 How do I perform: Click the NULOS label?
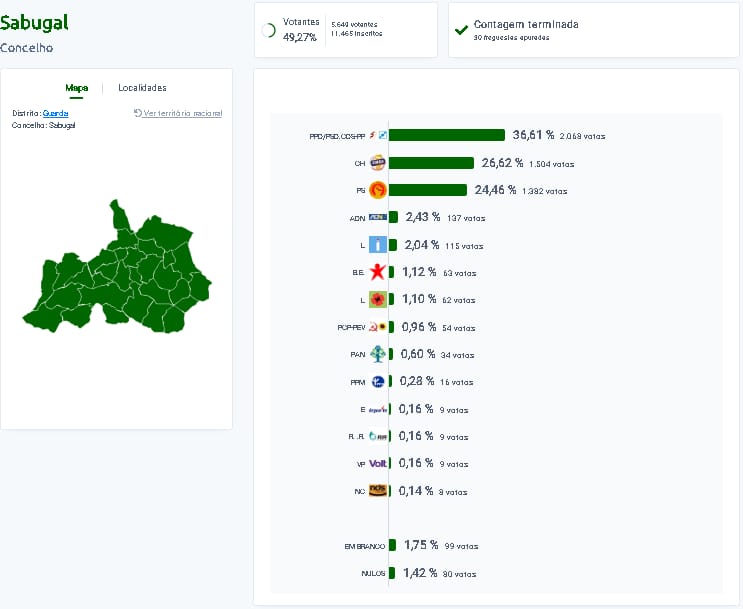click(373, 573)
